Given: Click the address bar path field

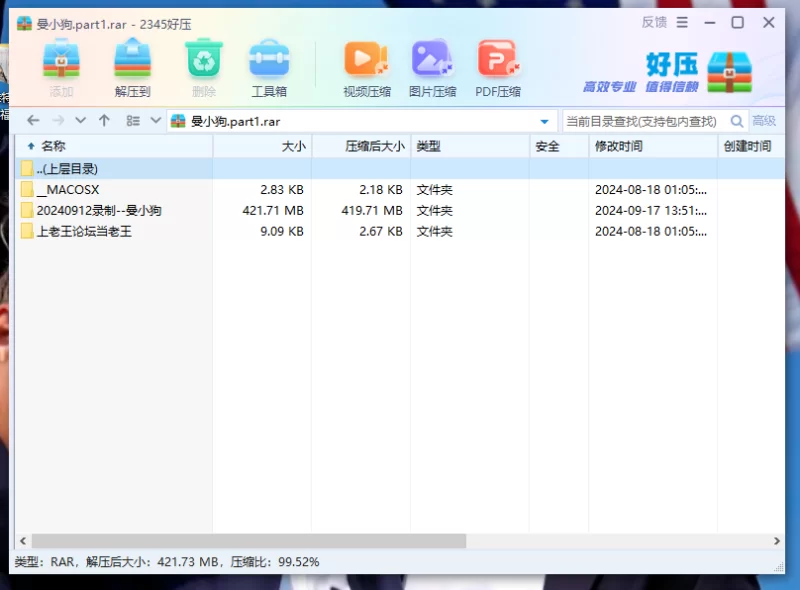Looking at the screenshot, I should click(362, 121).
